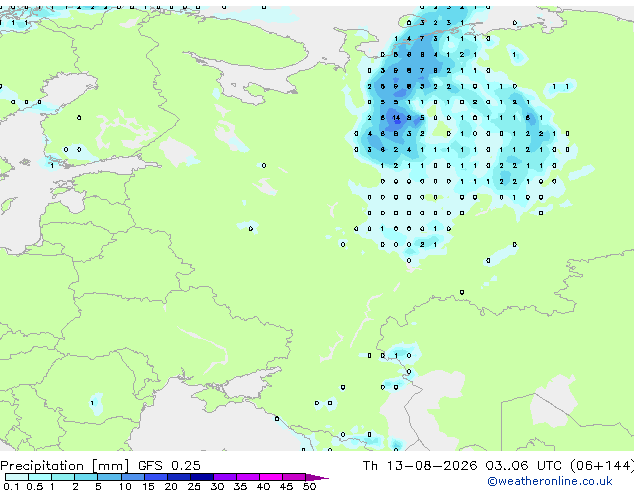Click the 25–30 mm legend color swatch

point(202,477)
